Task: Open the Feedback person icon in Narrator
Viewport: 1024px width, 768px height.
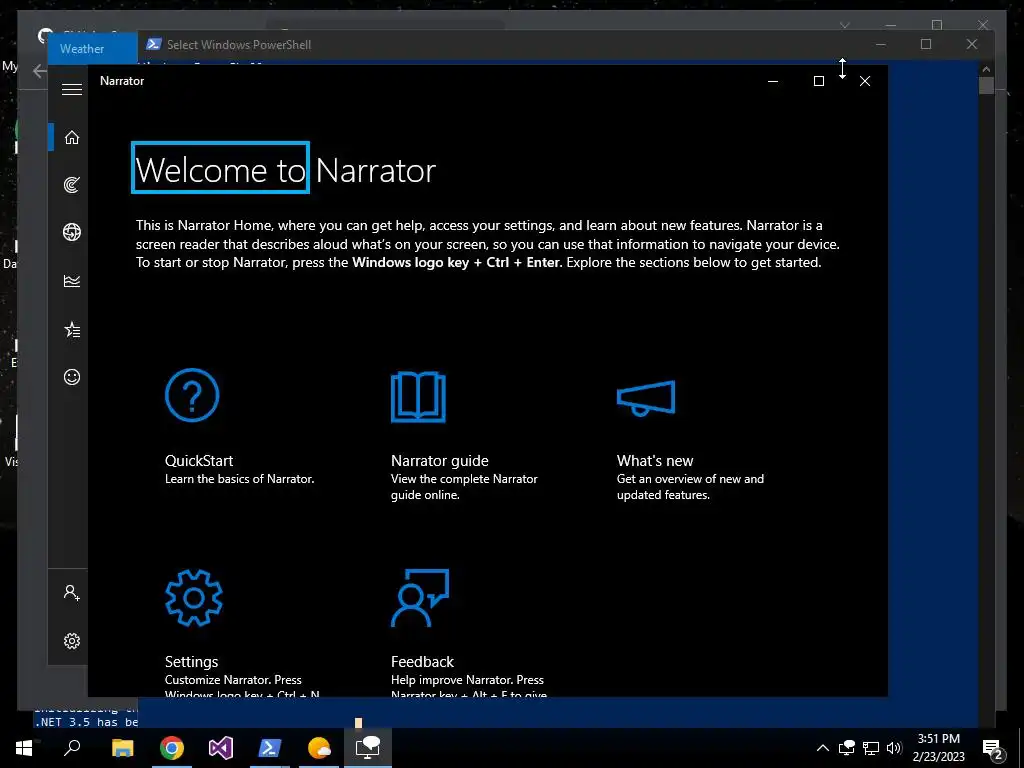Action: (x=420, y=598)
